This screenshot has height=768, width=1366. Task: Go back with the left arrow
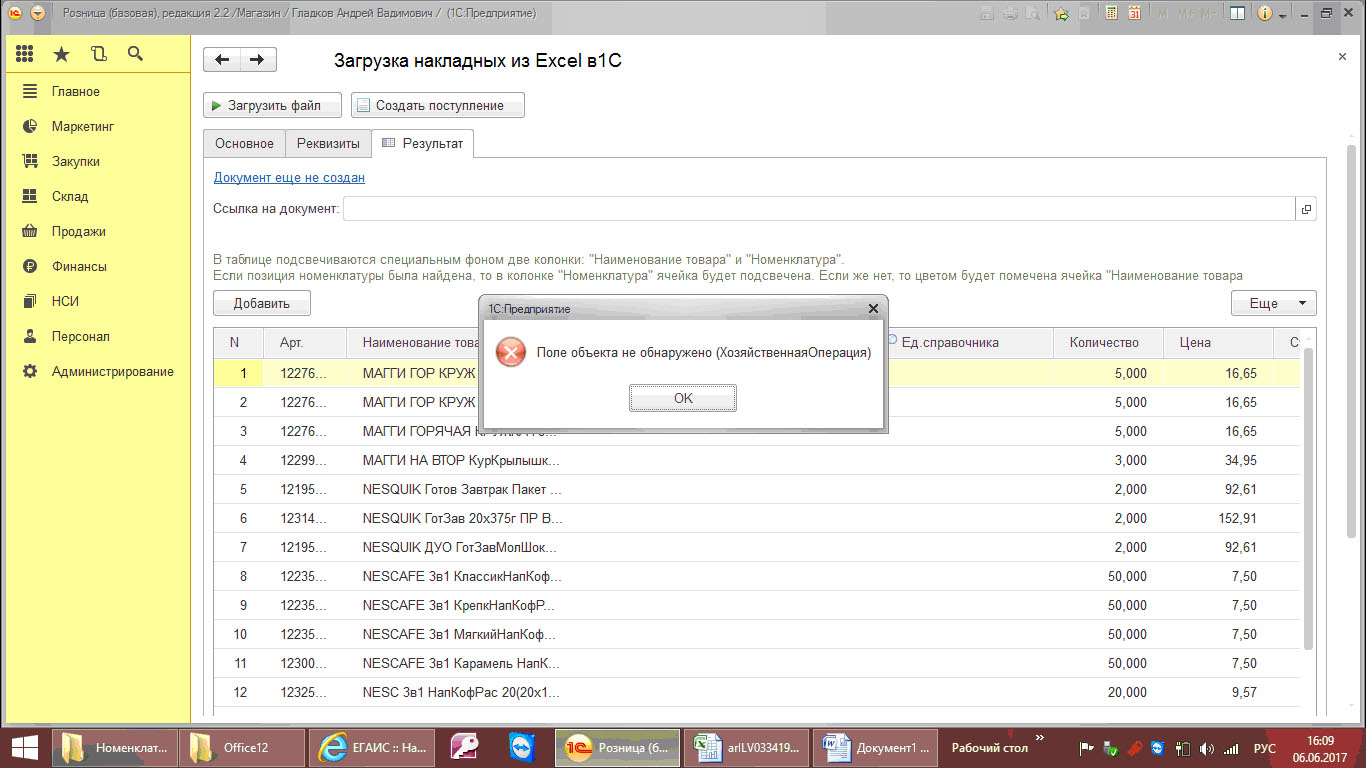click(x=222, y=60)
